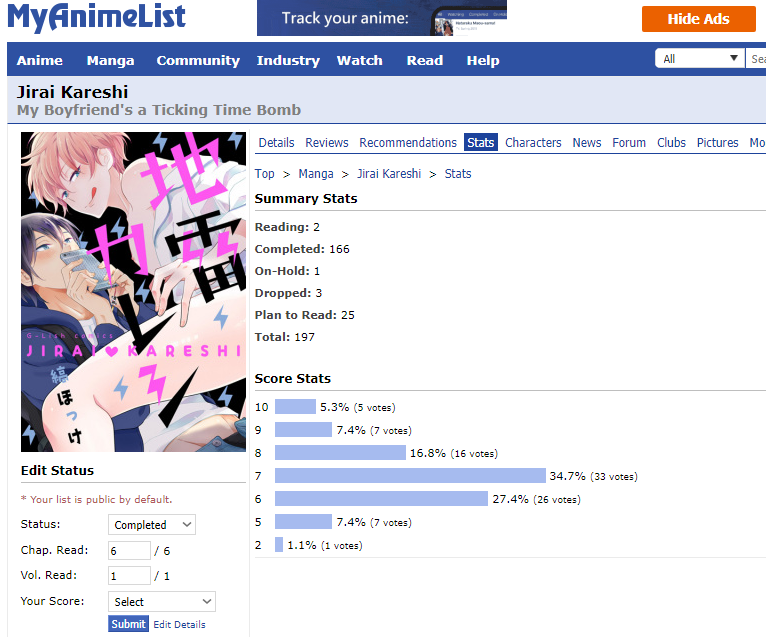
Task: Click the score 7 vote bar
Action: [410, 476]
